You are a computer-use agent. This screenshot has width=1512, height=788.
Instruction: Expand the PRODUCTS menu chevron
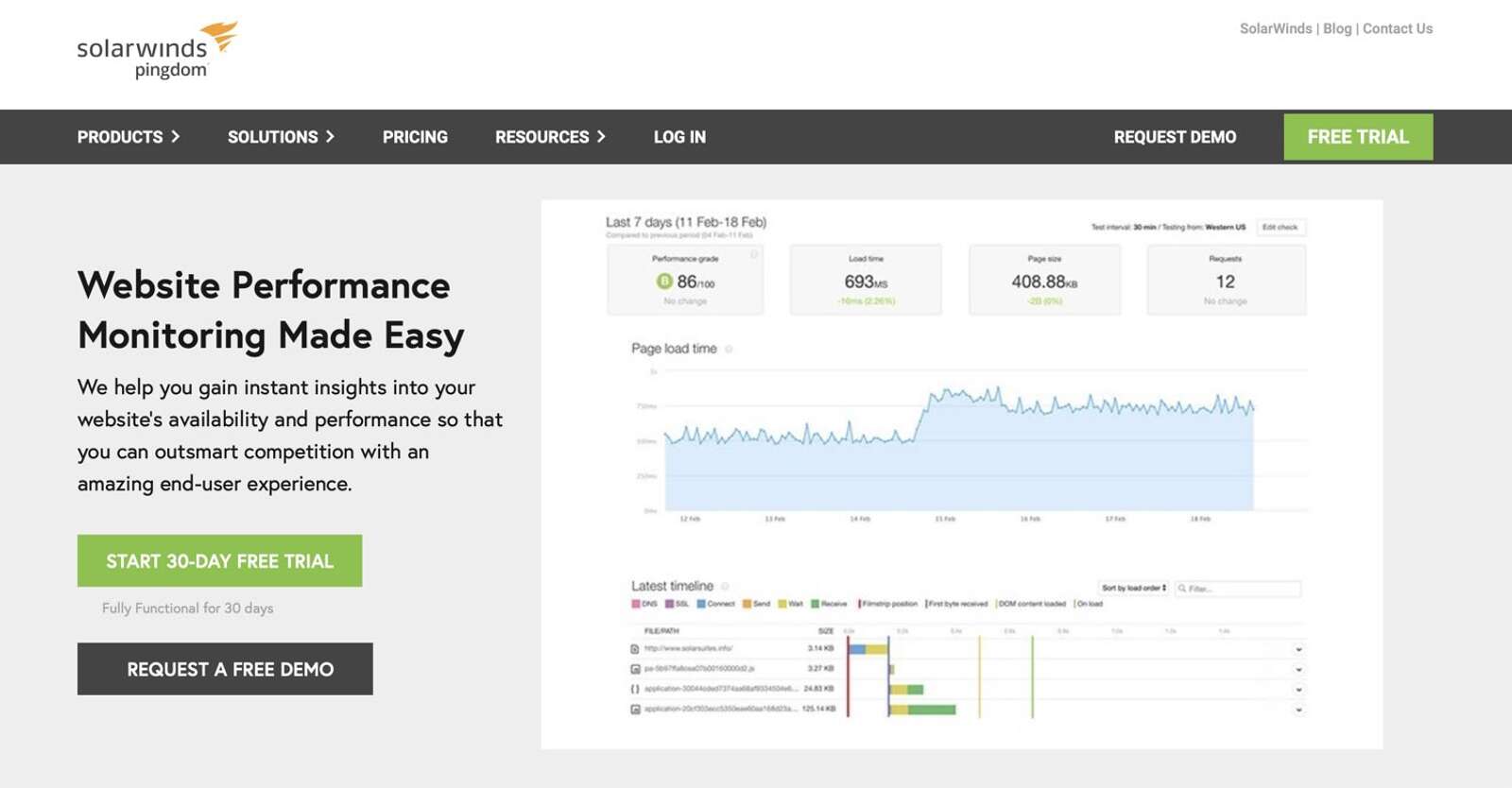tap(175, 137)
